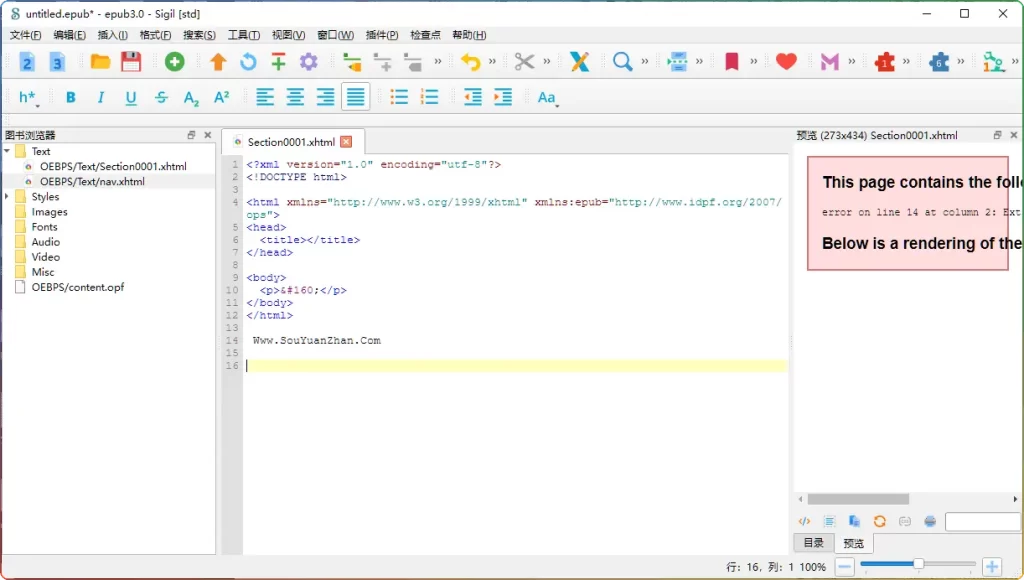This screenshot has height=580, width=1024.
Task: Expand toolbar overflow after M icon
Action: pyautogui.click(x=852, y=62)
